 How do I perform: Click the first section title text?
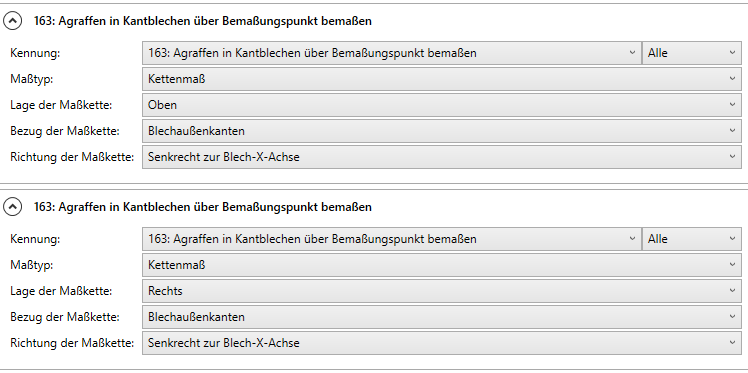pyautogui.click(x=203, y=21)
